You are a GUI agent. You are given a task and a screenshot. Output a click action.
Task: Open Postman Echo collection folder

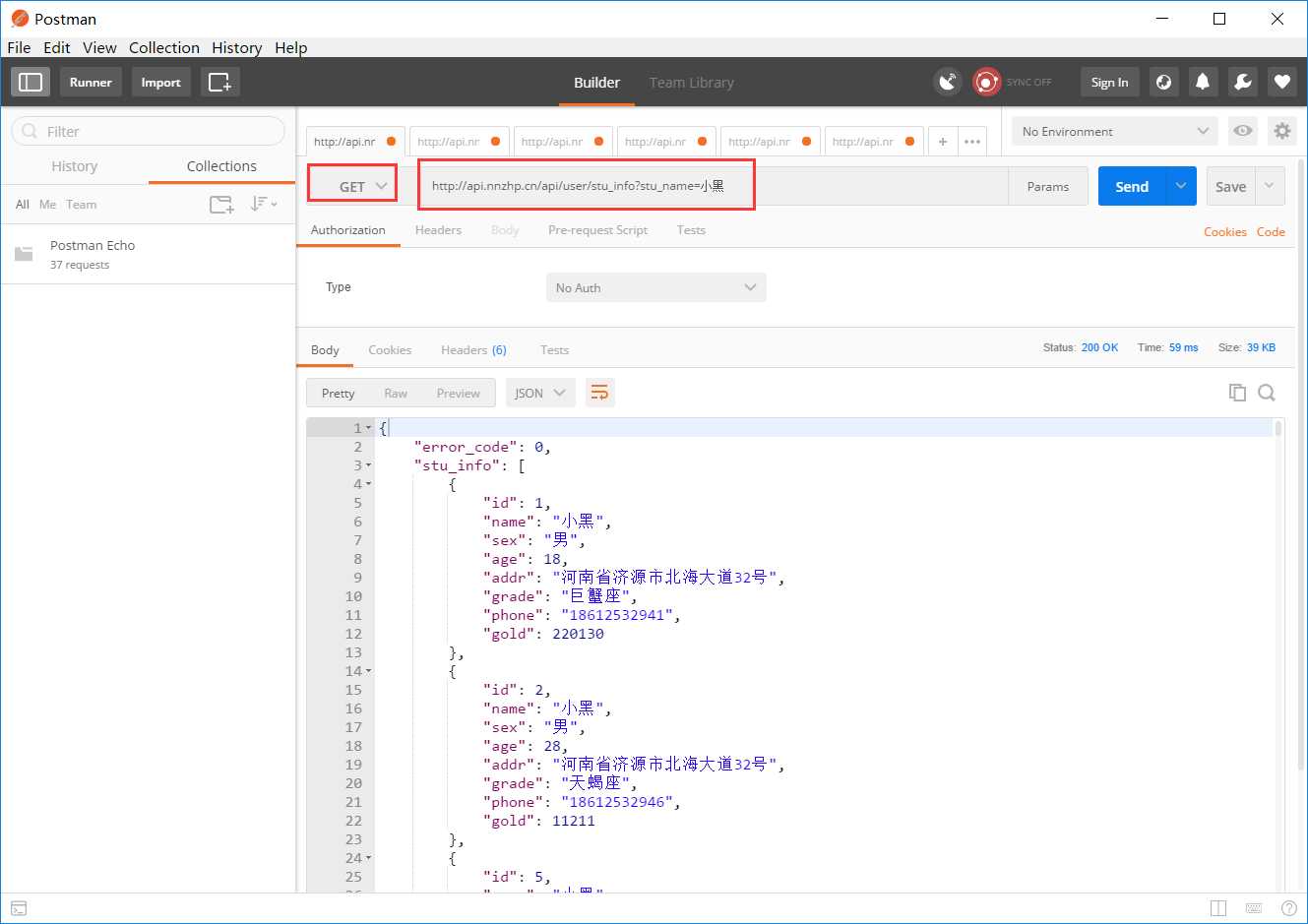tap(148, 254)
